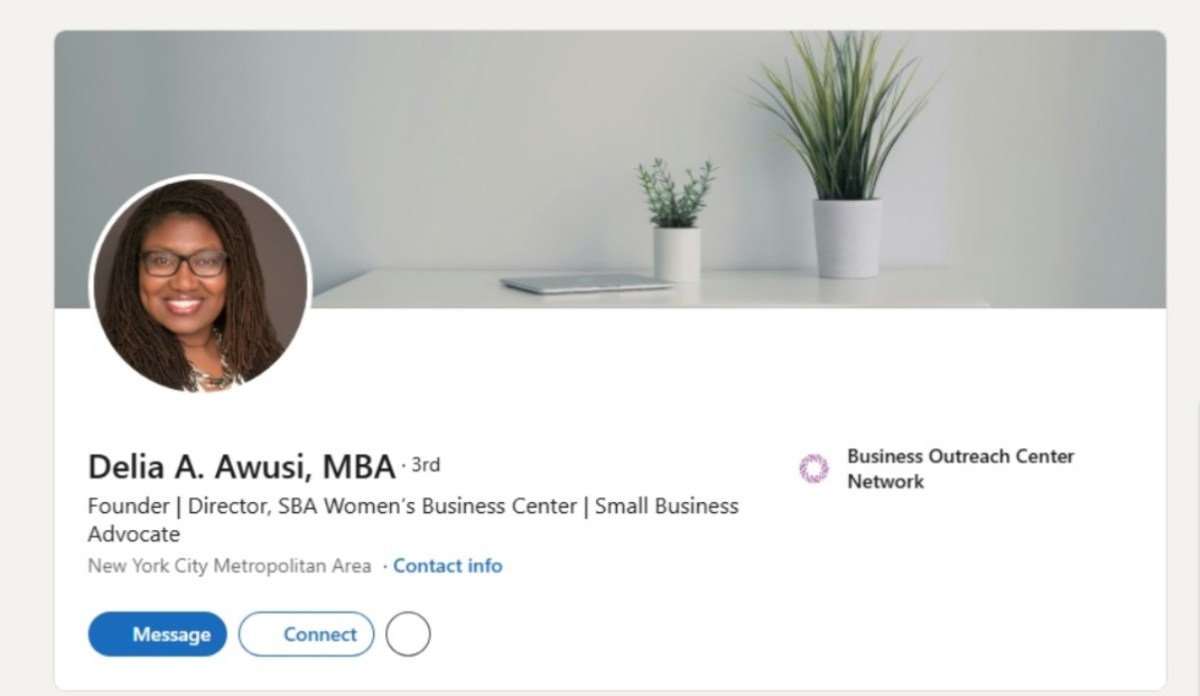Click the profile banner background image
The image size is (1200, 696).
450,130
